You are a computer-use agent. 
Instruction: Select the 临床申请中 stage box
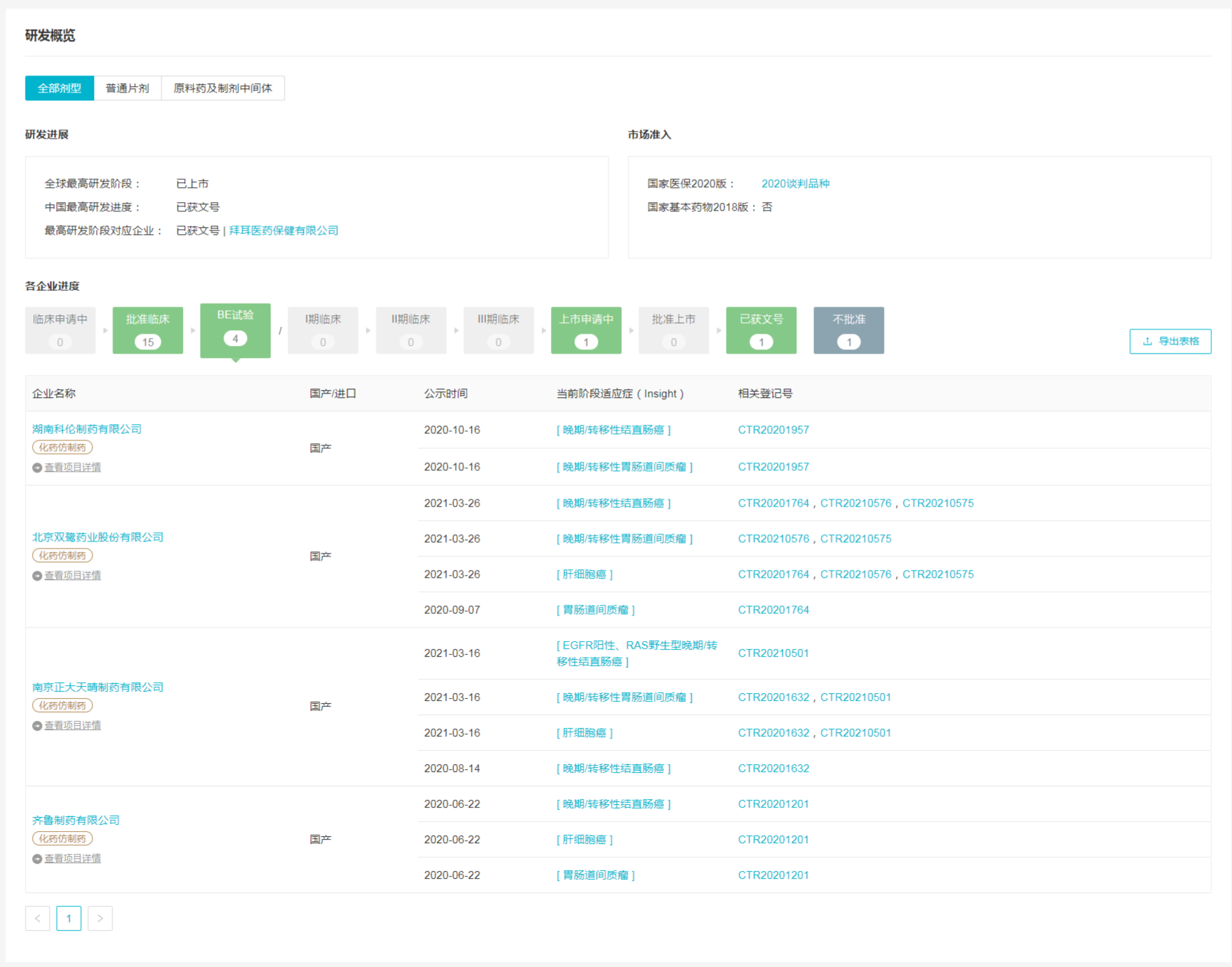(60, 330)
